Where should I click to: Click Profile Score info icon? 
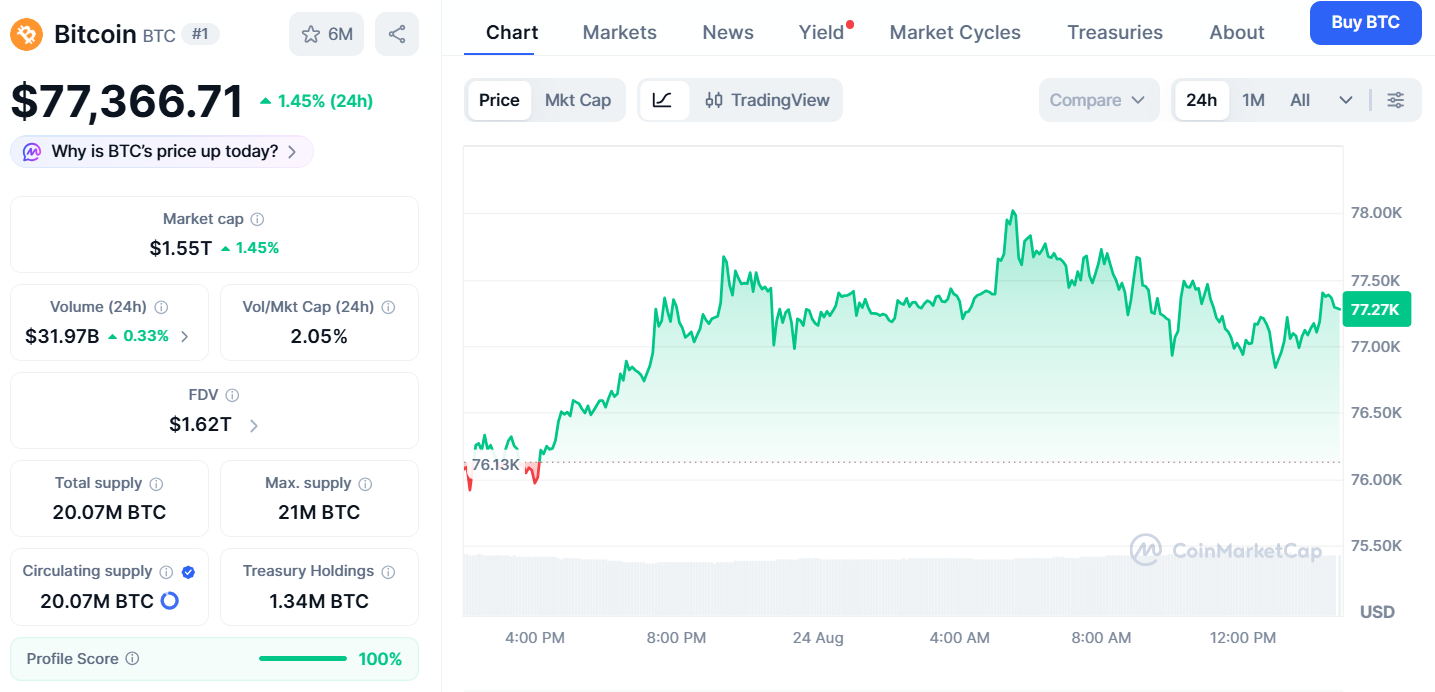(133, 659)
